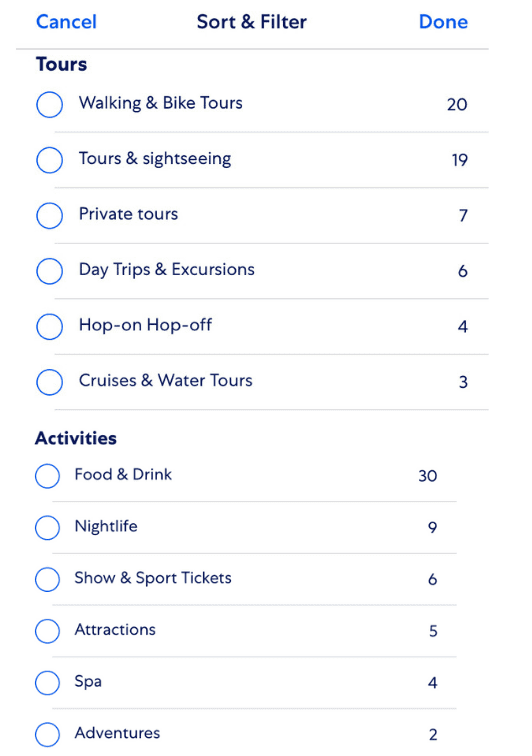Select the Nightlife filter circle

[x=47, y=527]
